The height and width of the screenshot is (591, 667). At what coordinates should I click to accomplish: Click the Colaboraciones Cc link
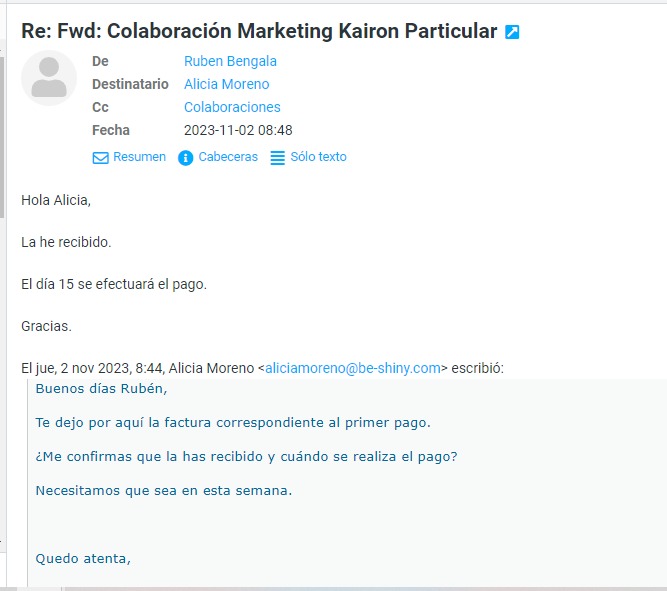click(232, 107)
